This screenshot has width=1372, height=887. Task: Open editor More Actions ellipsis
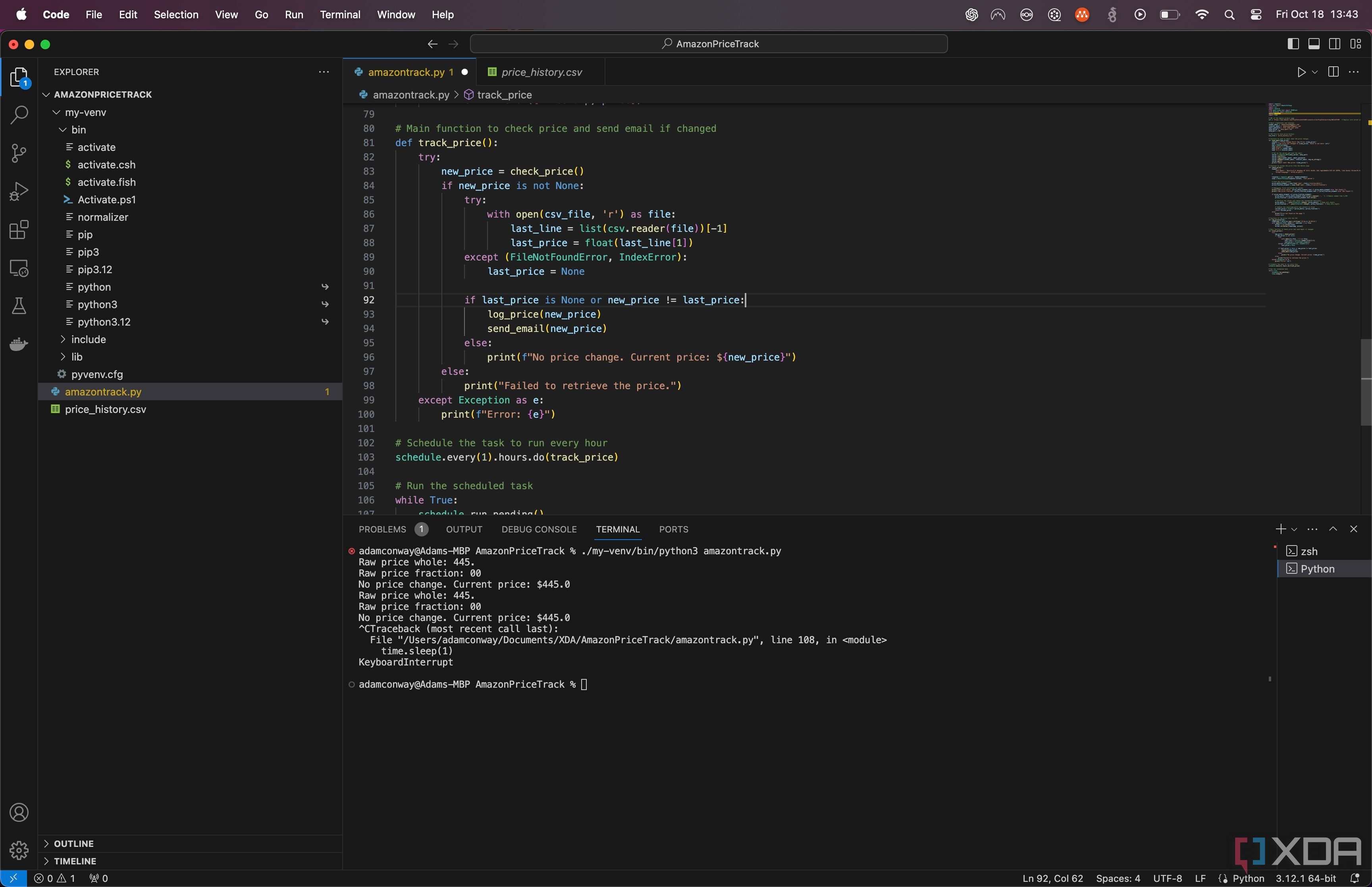[x=1354, y=72]
